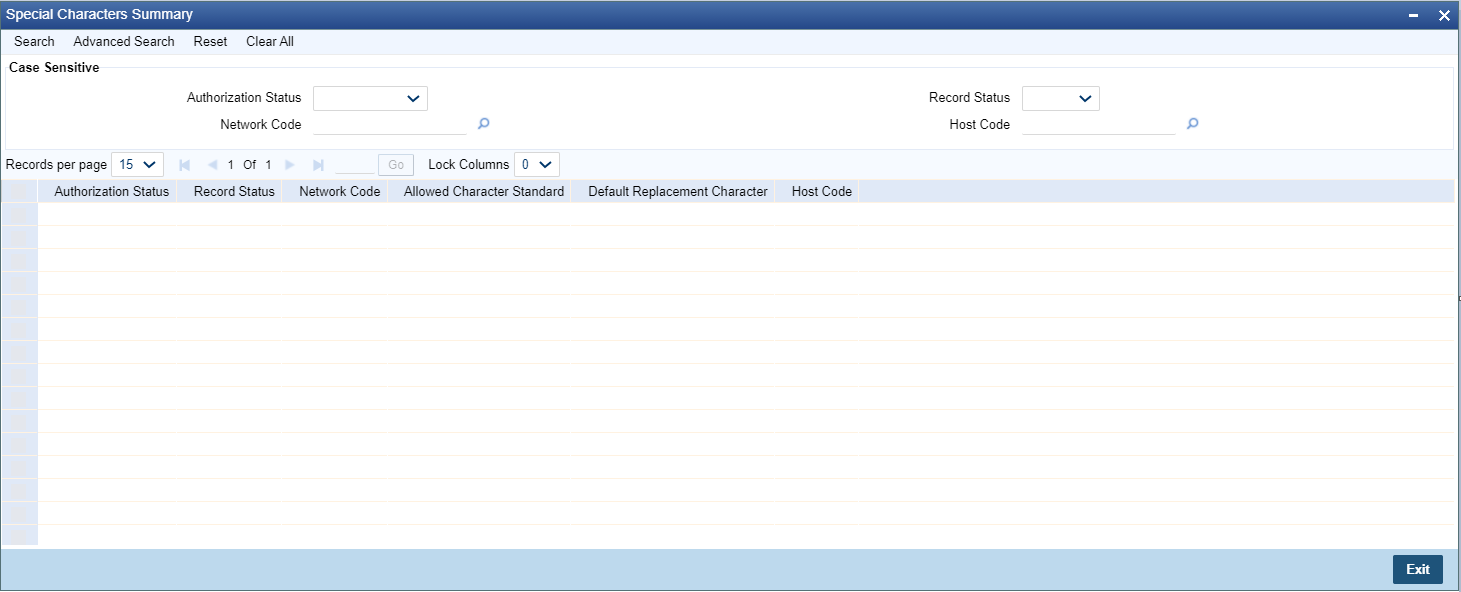Toggle the select-all header checkbox cell

(20, 191)
